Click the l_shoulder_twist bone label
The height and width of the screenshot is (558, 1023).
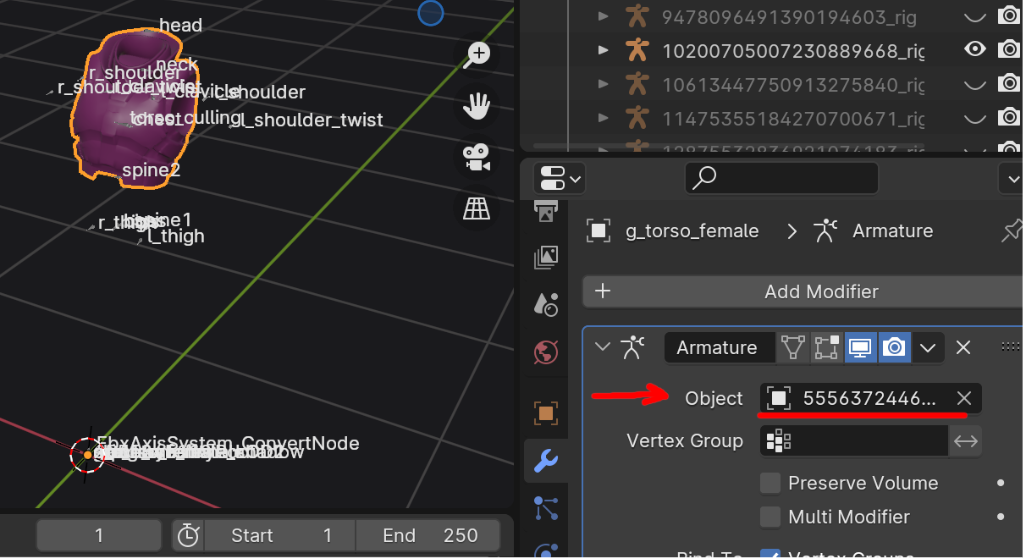312,120
